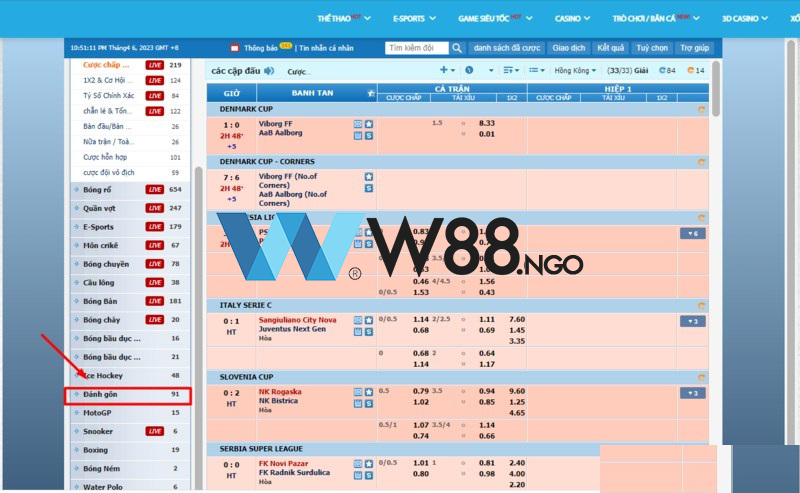
Task: Expand more bets for NK Rogaska match
Action: (x=693, y=393)
